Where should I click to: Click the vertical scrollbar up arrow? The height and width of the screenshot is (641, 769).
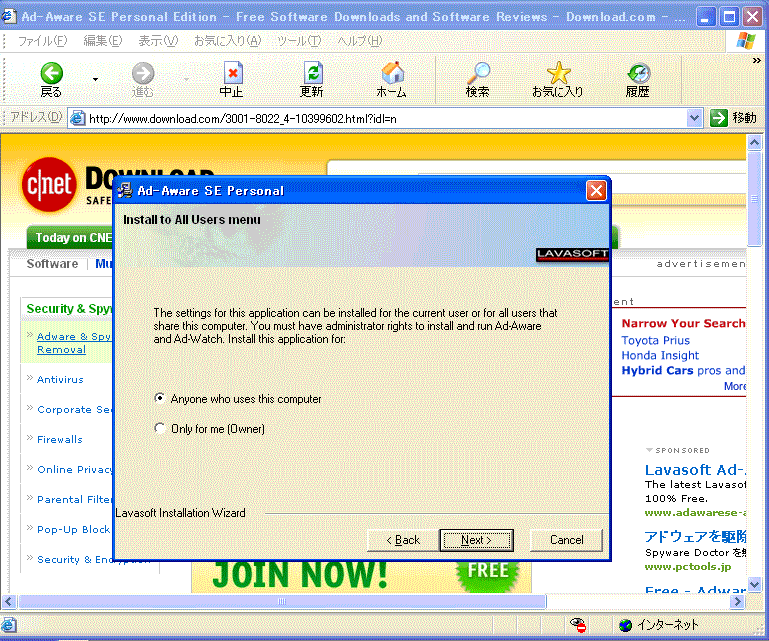(754, 142)
